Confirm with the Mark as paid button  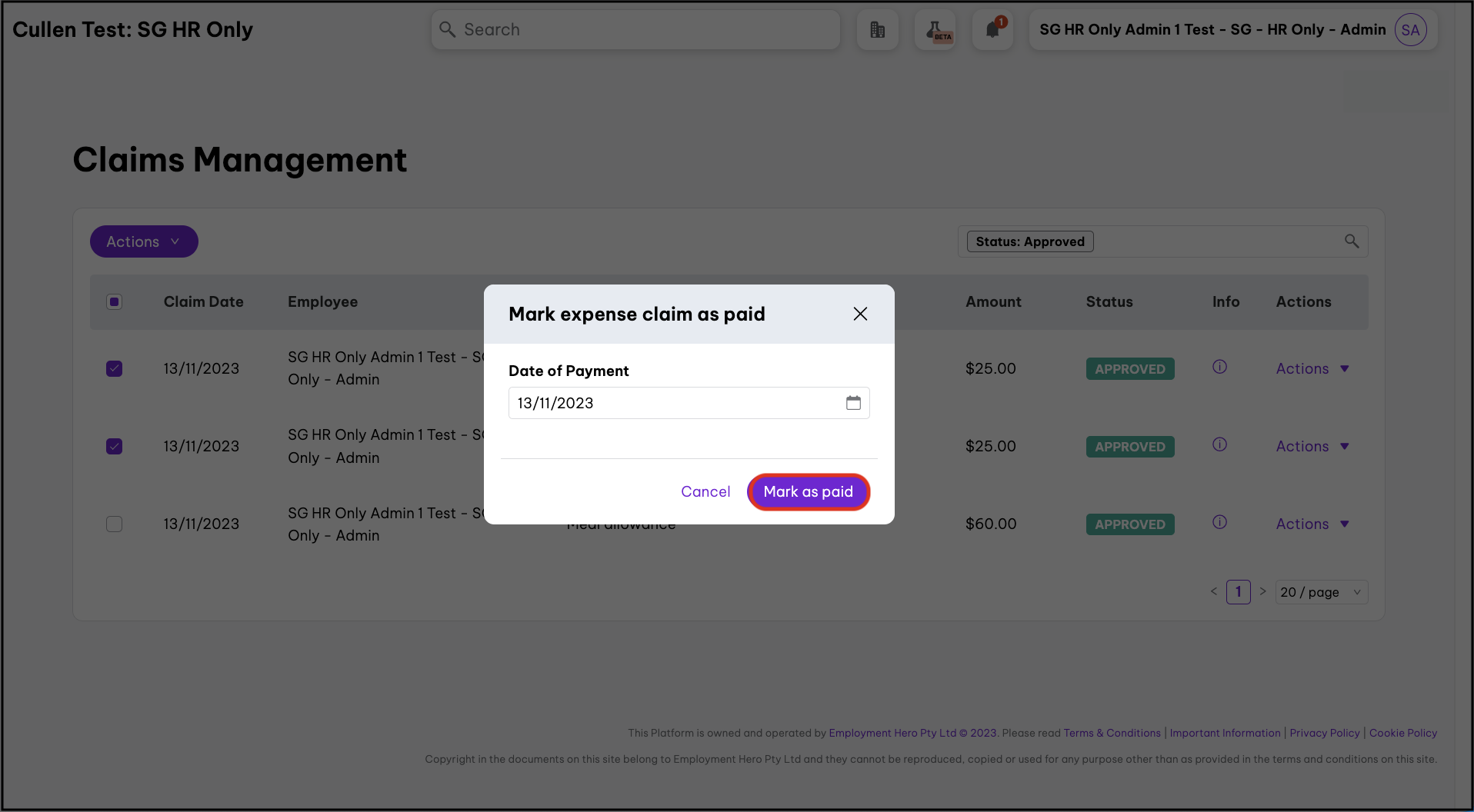click(808, 491)
